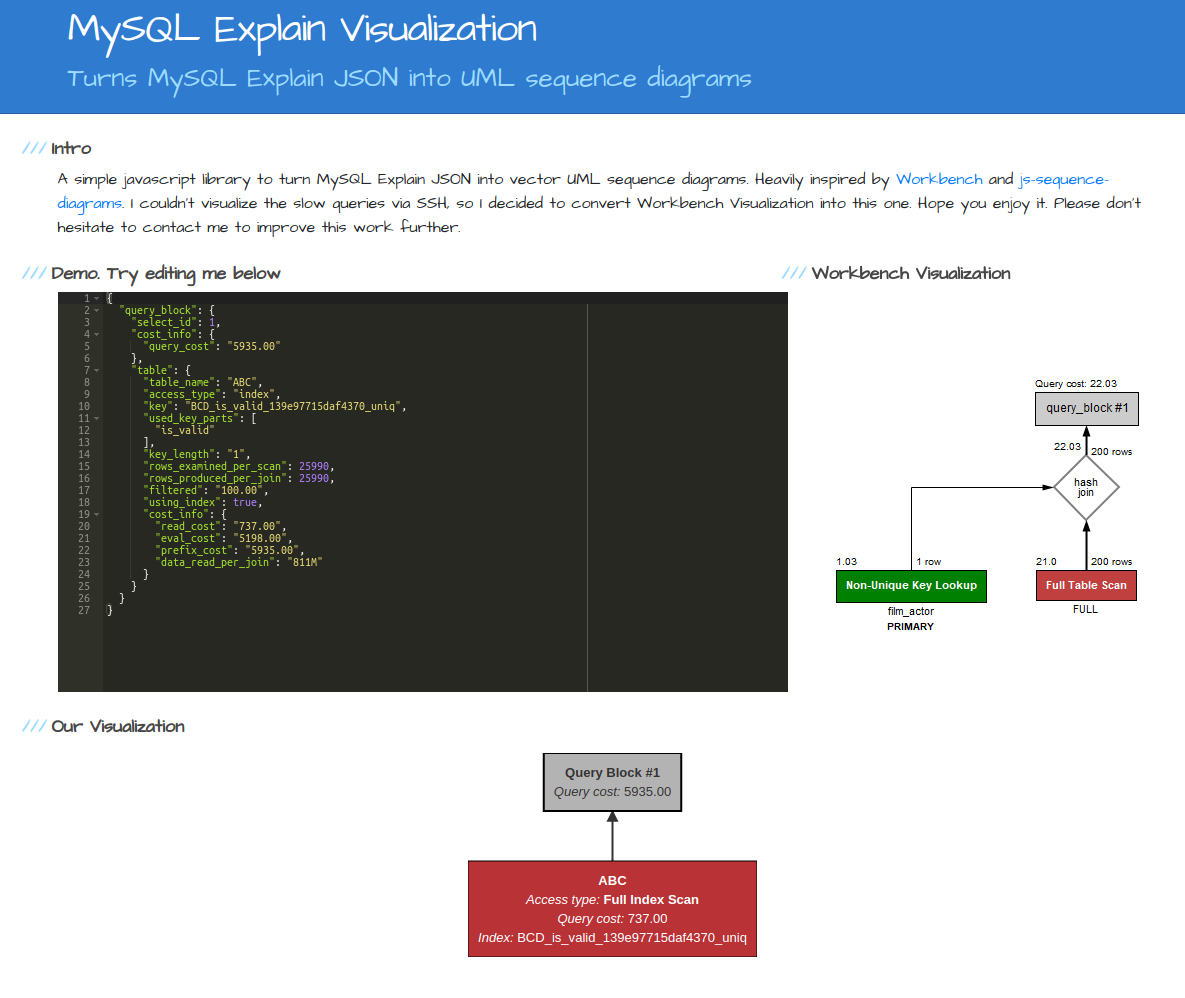
Task: Click the film_actor label under green box
Action: pyautogui.click(x=911, y=611)
